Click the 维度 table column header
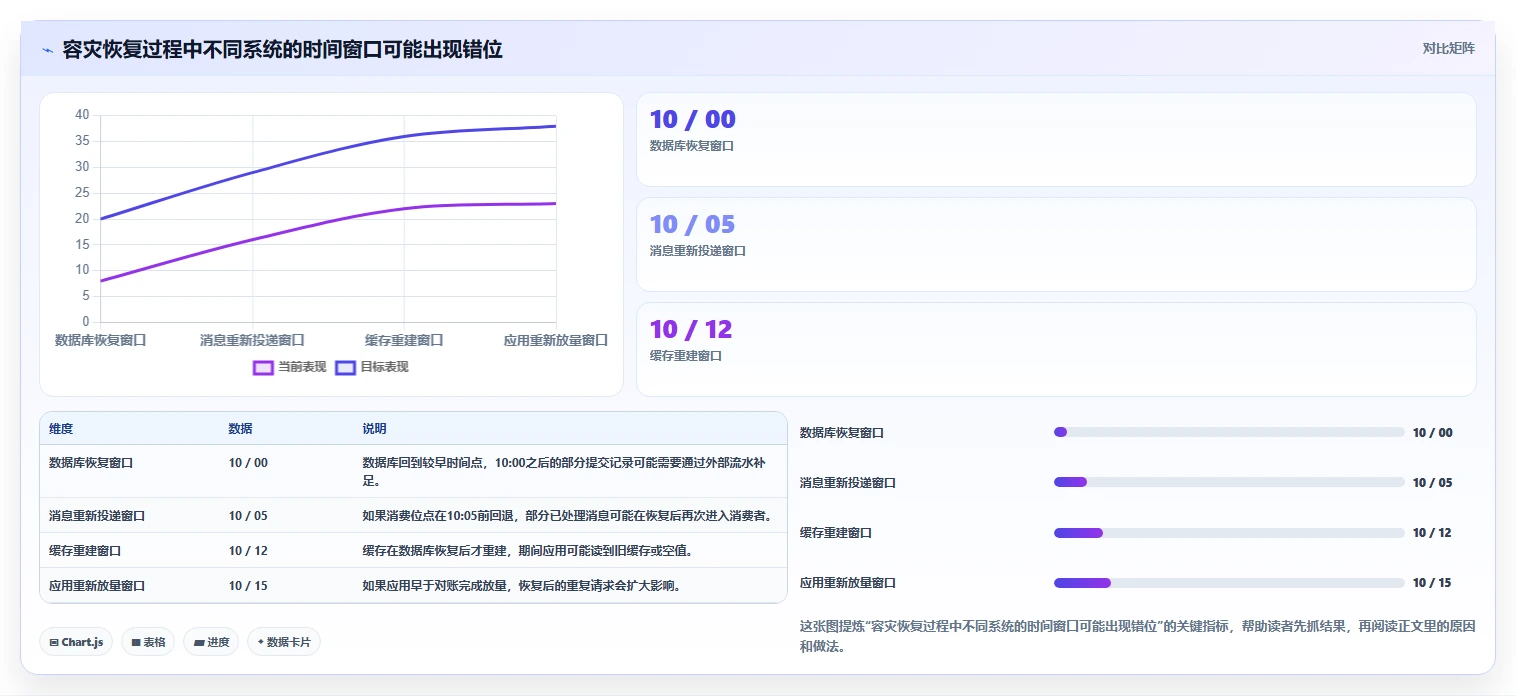Viewport: 1516px width, 696px height. tap(61, 429)
